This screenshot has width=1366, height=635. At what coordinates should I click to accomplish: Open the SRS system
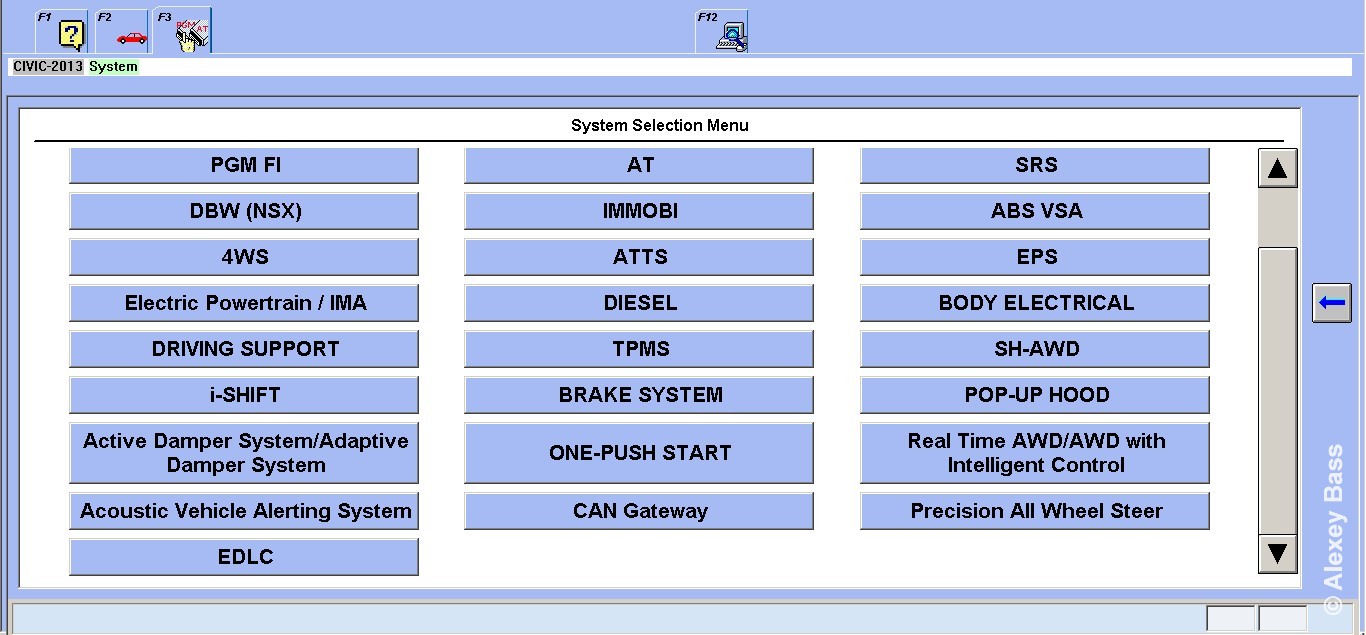(x=1035, y=166)
